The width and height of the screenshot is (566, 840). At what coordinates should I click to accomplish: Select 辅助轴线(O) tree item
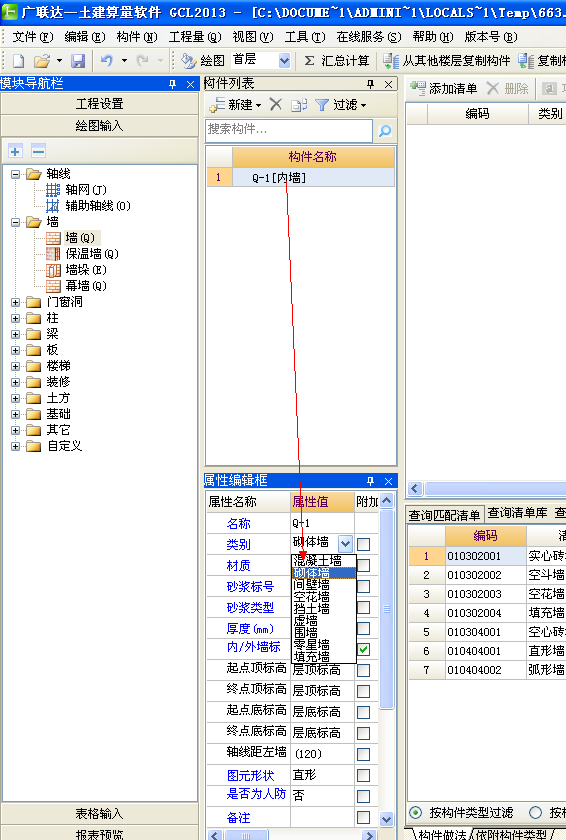point(88,206)
